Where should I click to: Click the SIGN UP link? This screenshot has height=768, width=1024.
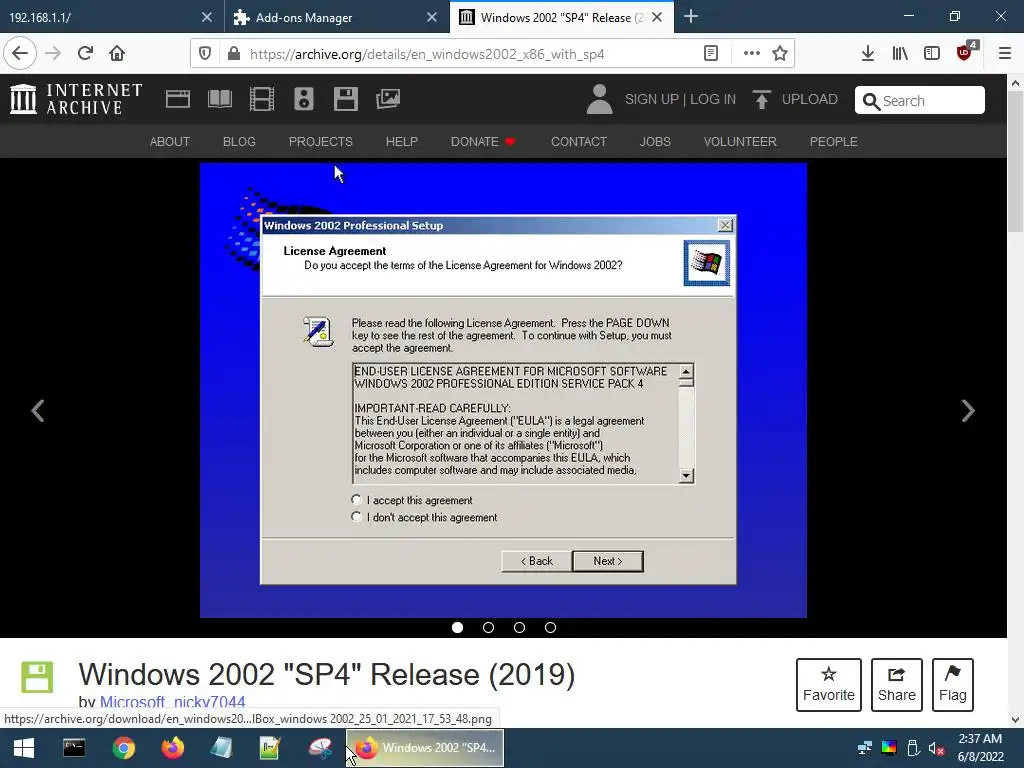pyautogui.click(x=652, y=99)
